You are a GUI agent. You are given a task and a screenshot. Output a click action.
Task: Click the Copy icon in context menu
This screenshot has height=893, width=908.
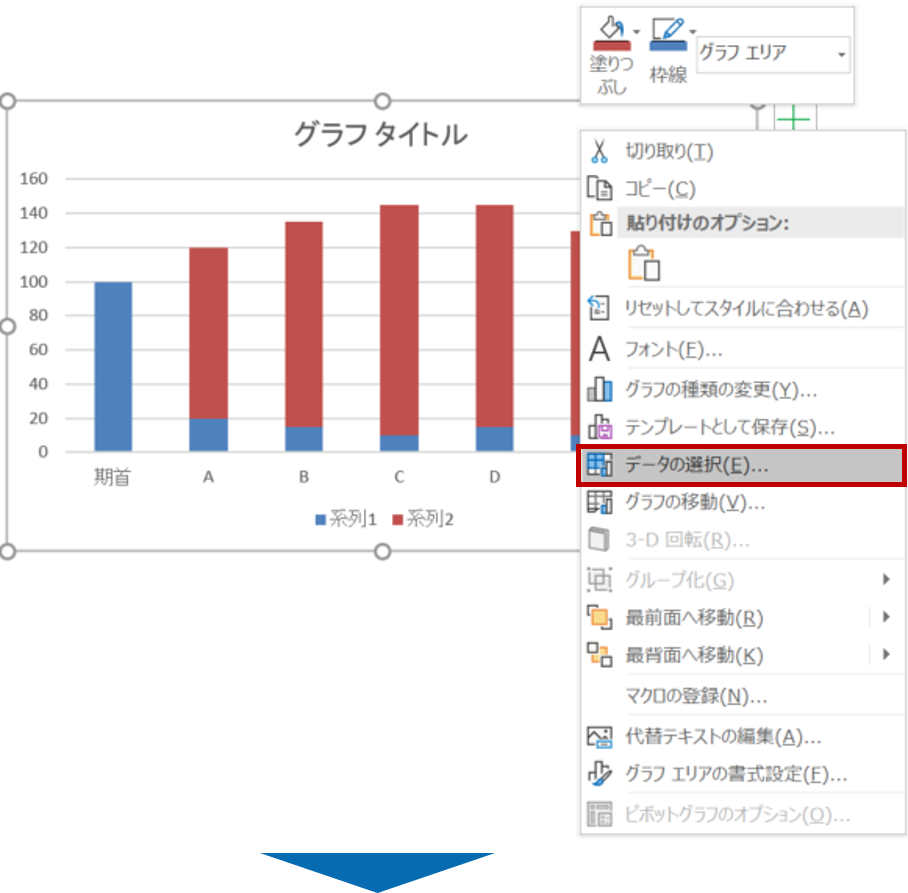(x=599, y=188)
